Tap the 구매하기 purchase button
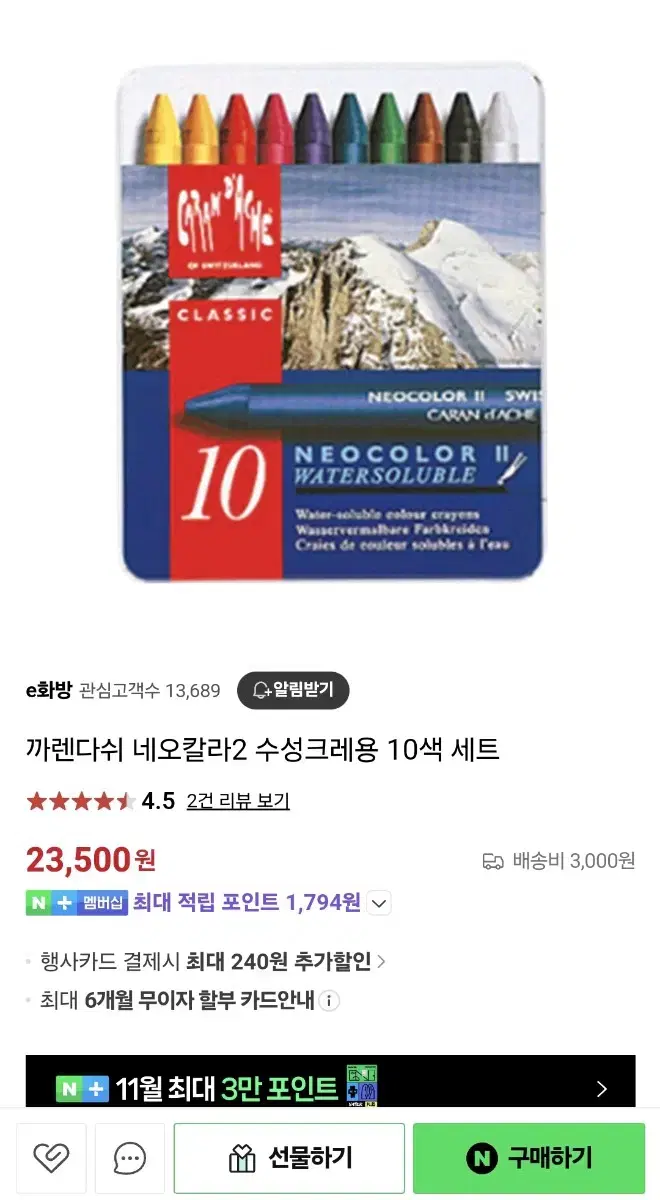 click(529, 1158)
